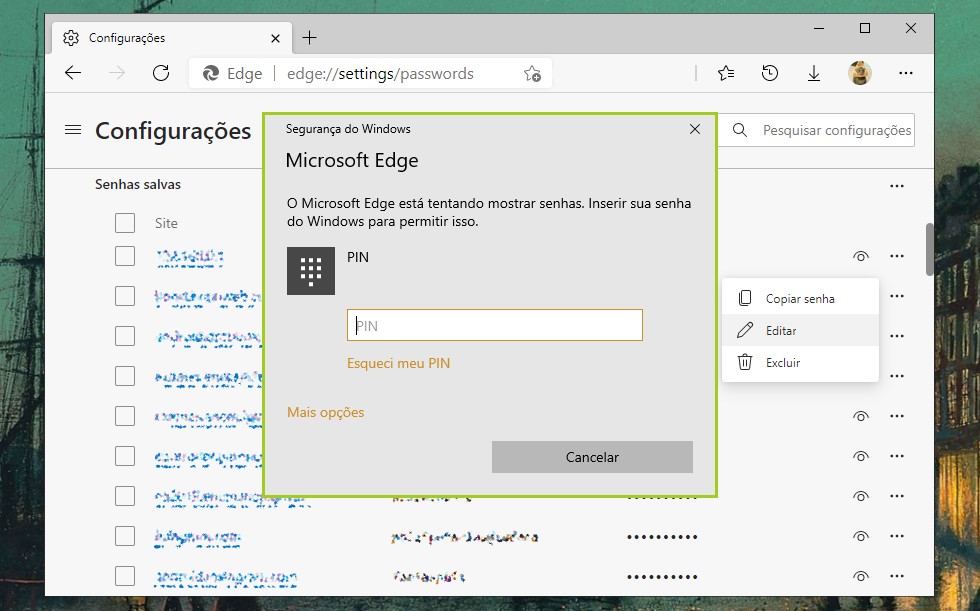The height and width of the screenshot is (611, 980).
Task: Choose Editar from the context menu
Action: point(800,330)
